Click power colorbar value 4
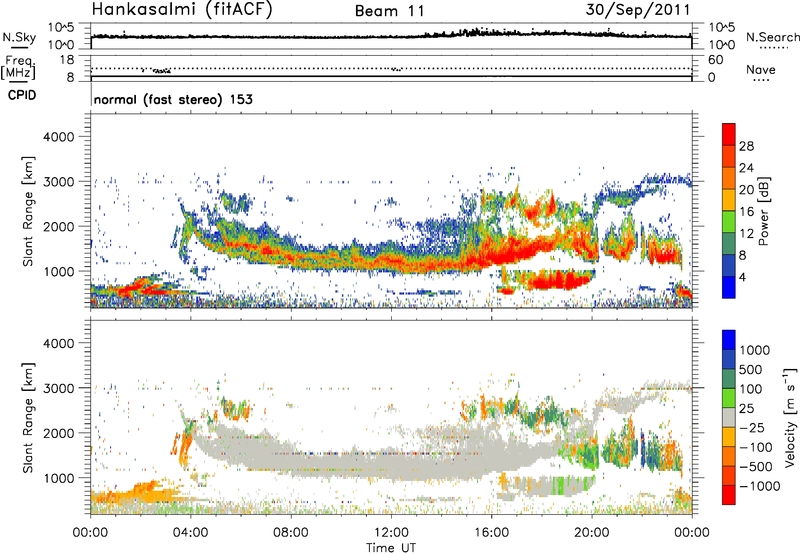This screenshot has width=800, height=554. 742,277
